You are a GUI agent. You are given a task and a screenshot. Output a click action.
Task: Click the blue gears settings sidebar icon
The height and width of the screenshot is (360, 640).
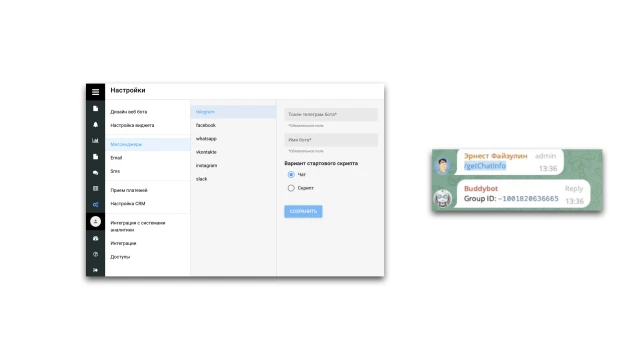pos(95,204)
